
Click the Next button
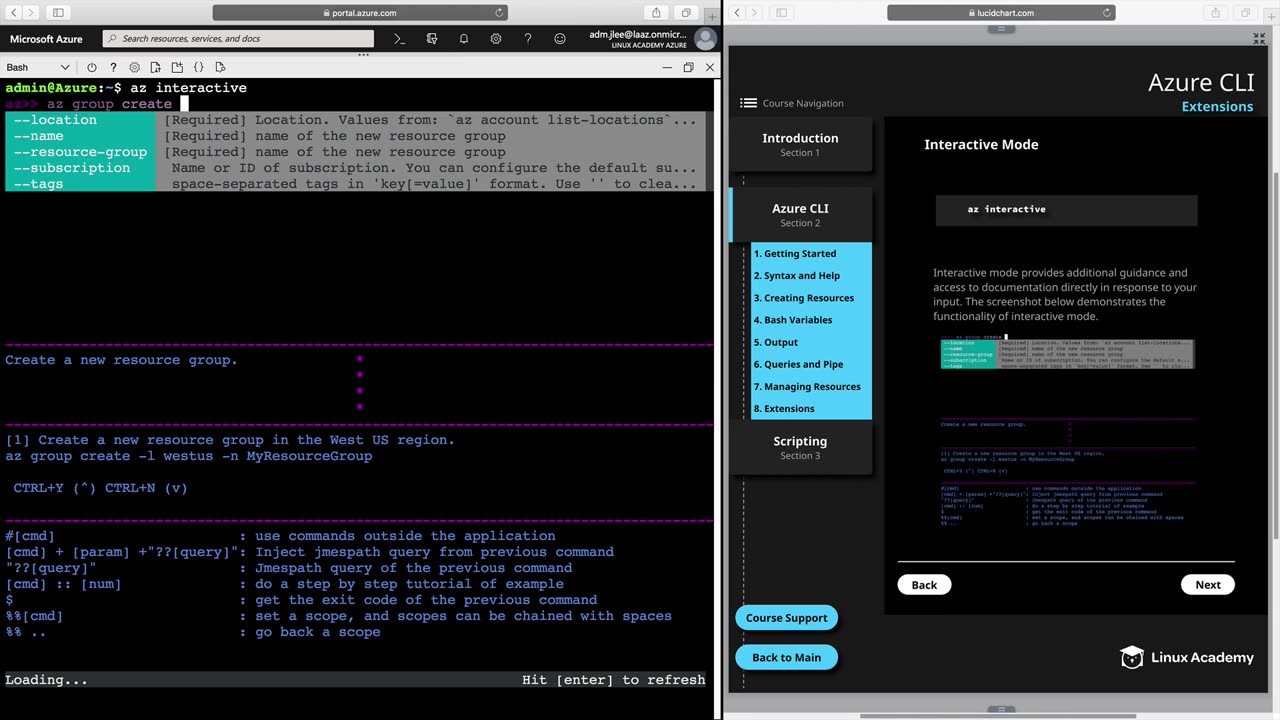pyautogui.click(x=1207, y=585)
